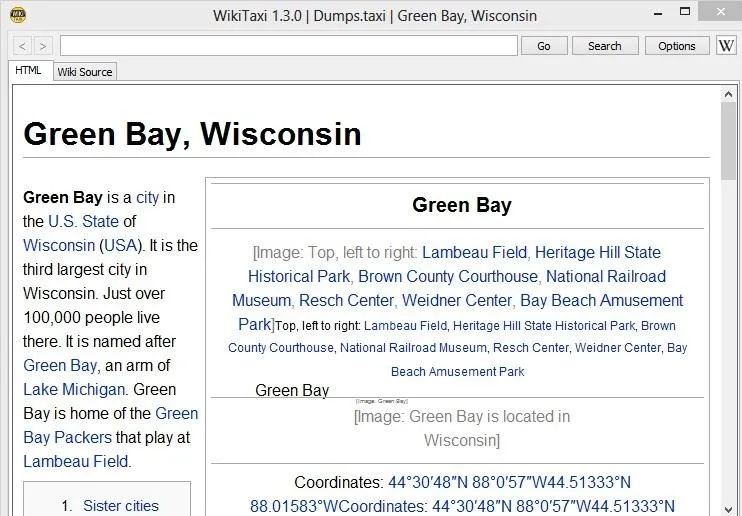Click the Go button
The width and height of the screenshot is (742, 516).
(544, 46)
